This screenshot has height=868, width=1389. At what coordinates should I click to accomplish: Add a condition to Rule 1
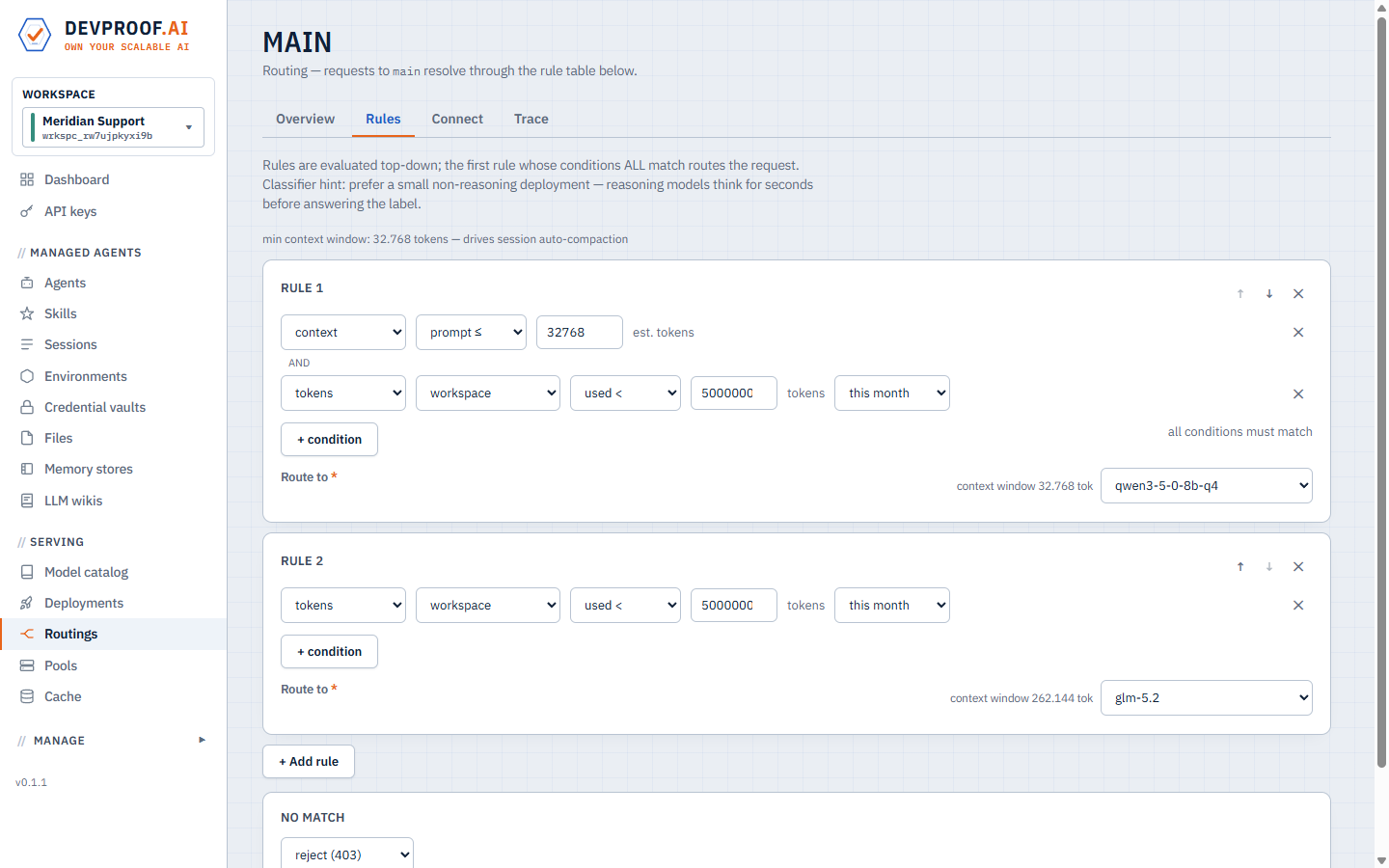coord(329,439)
